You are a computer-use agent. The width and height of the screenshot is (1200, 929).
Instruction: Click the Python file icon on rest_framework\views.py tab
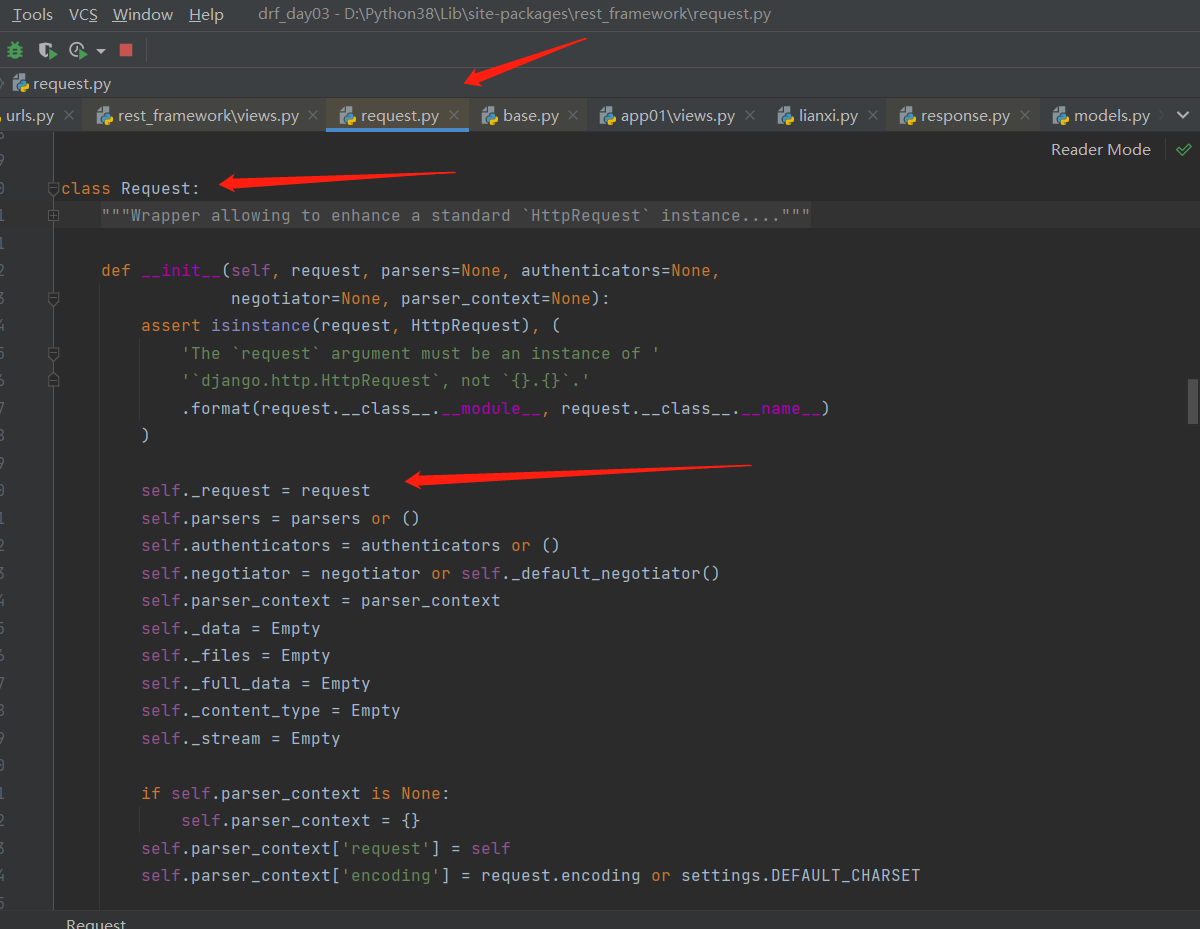104,116
